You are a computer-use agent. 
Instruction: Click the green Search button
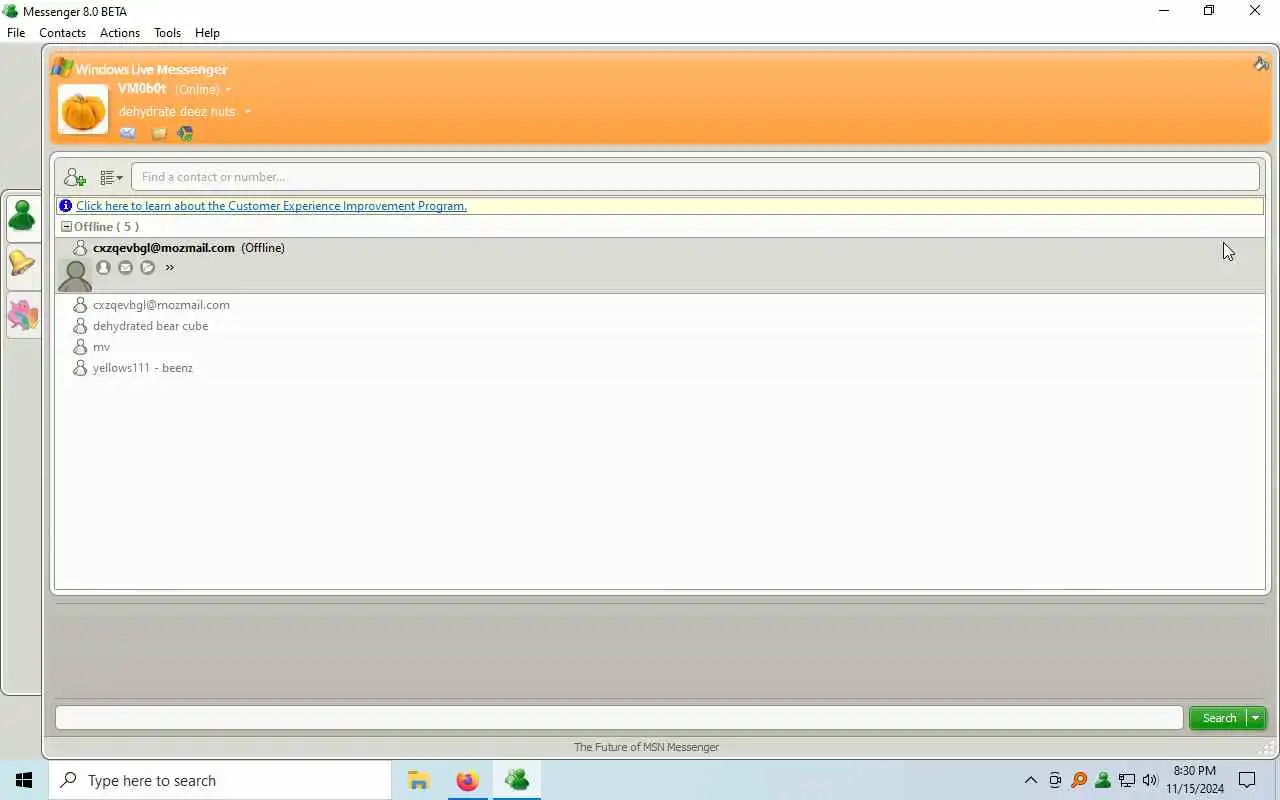[1219, 718]
